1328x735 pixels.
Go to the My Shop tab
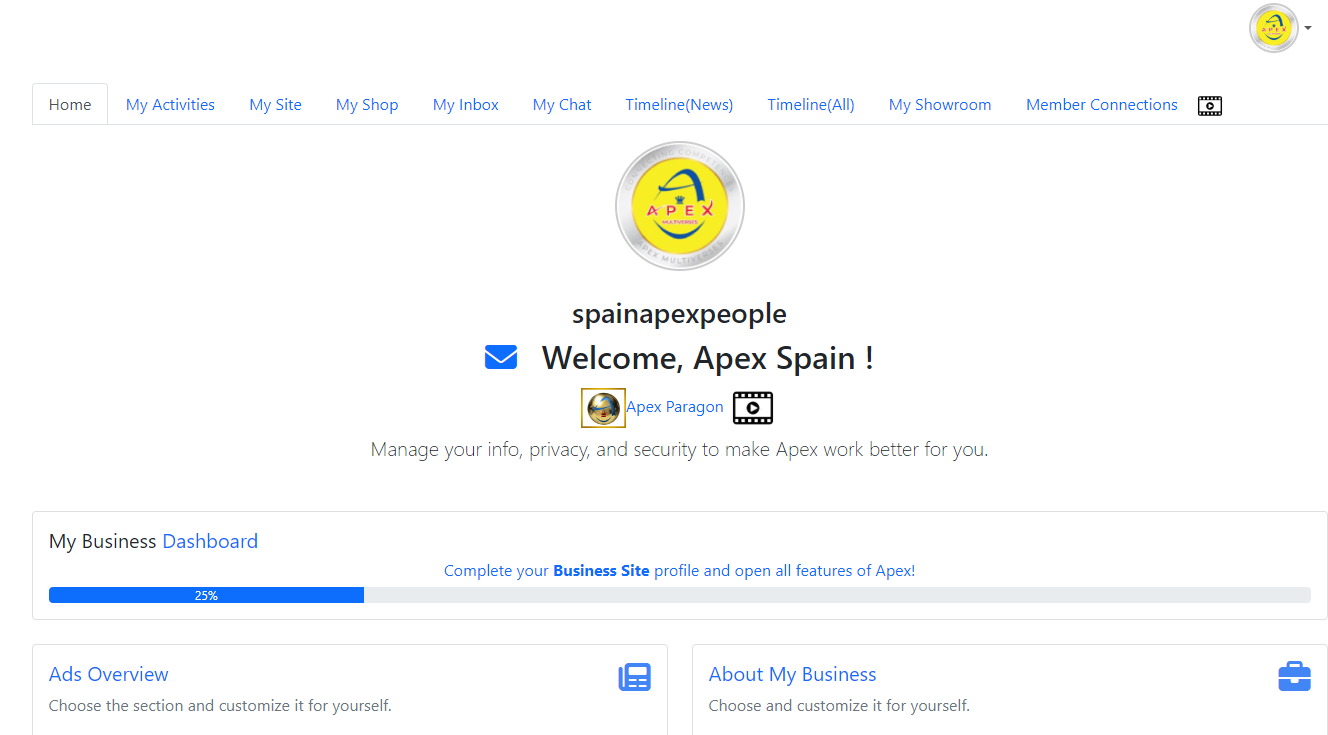click(x=367, y=105)
